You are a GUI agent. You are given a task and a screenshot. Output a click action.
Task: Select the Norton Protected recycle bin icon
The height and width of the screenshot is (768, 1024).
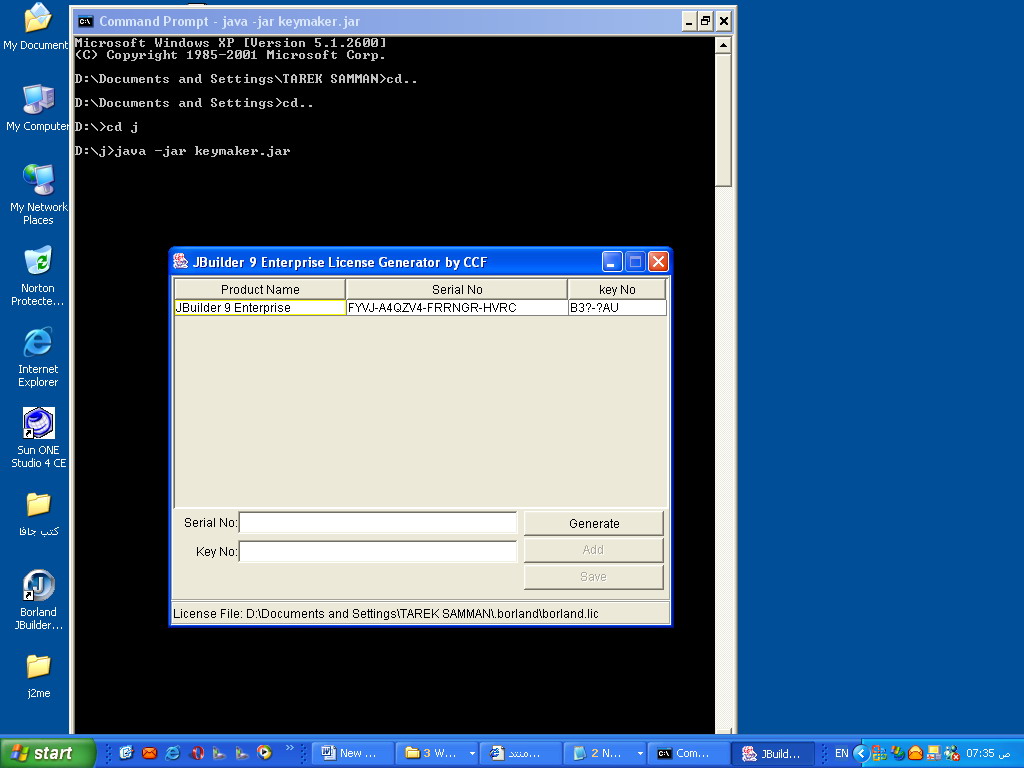click(38, 276)
